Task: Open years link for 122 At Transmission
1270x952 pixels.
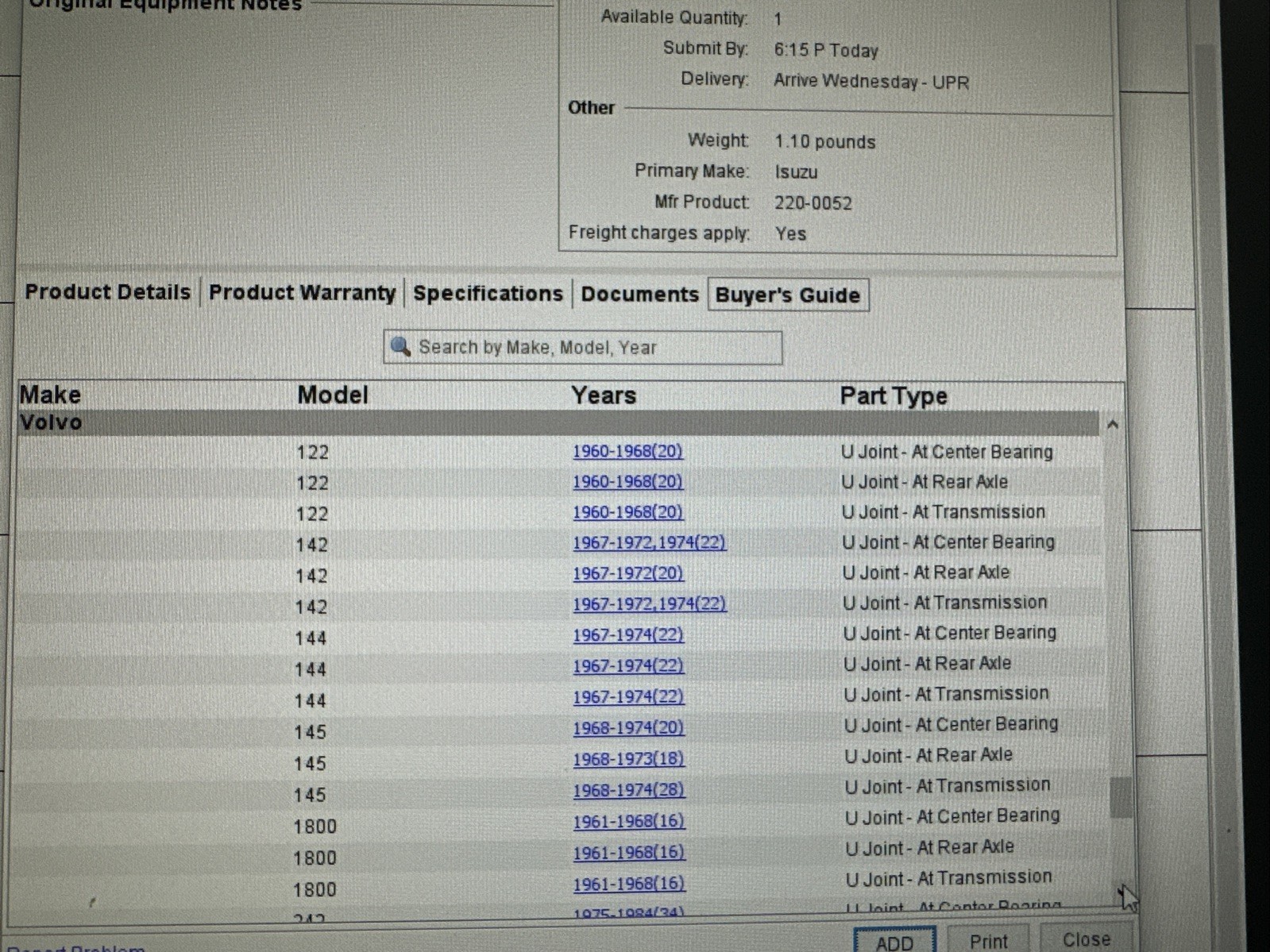Action: tap(627, 512)
